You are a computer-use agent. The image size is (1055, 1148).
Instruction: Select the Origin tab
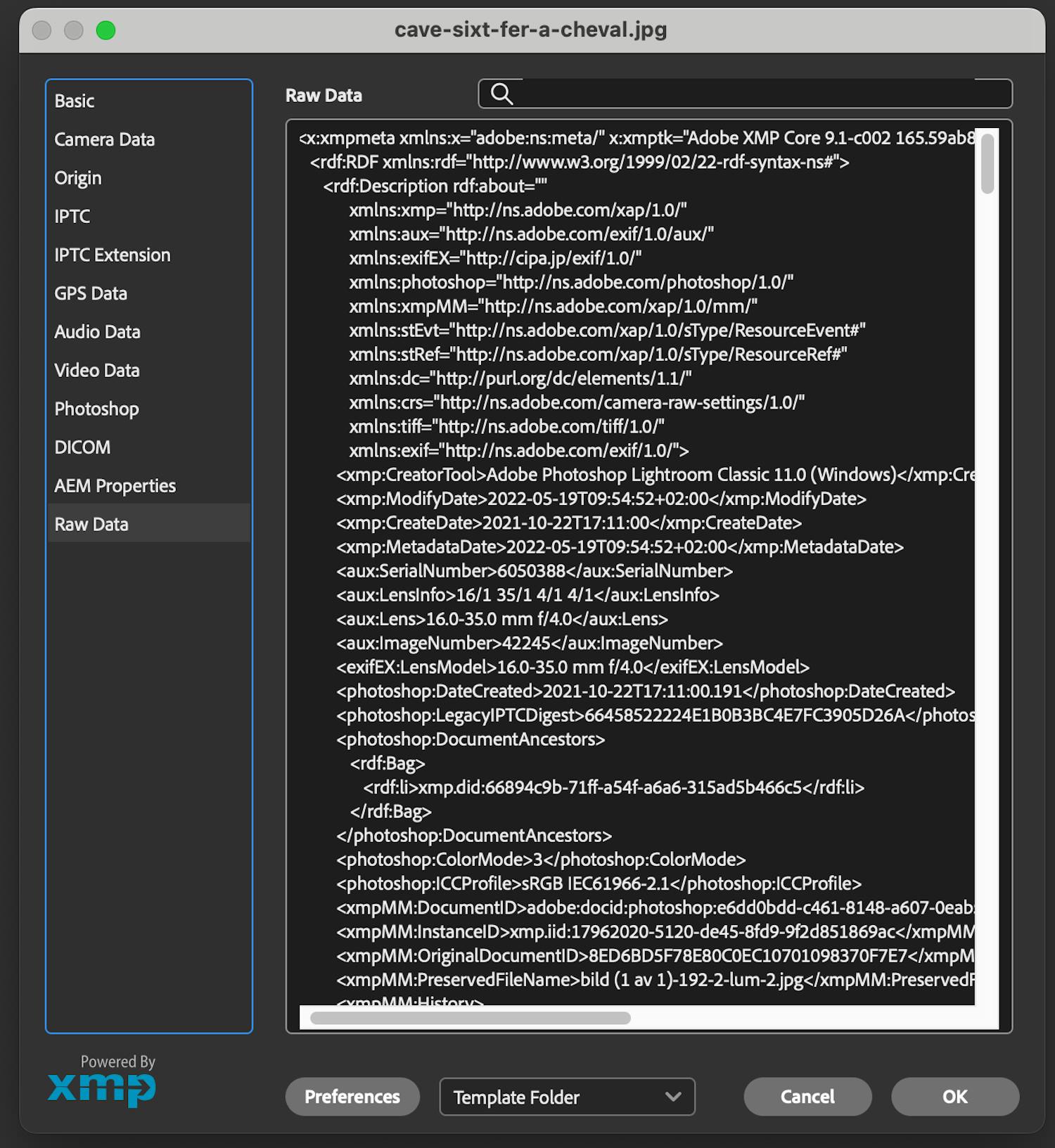coord(78,178)
